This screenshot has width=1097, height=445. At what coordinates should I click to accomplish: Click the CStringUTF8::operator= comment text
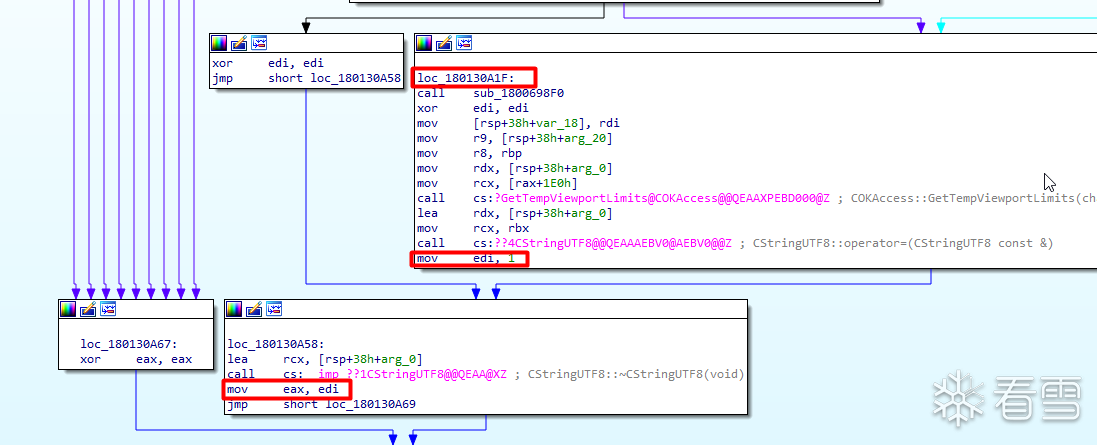point(903,243)
